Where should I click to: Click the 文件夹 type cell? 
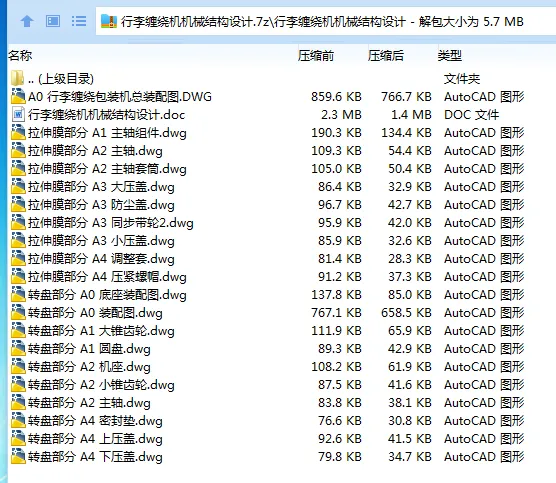pyautogui.click(x=462, y=79)
